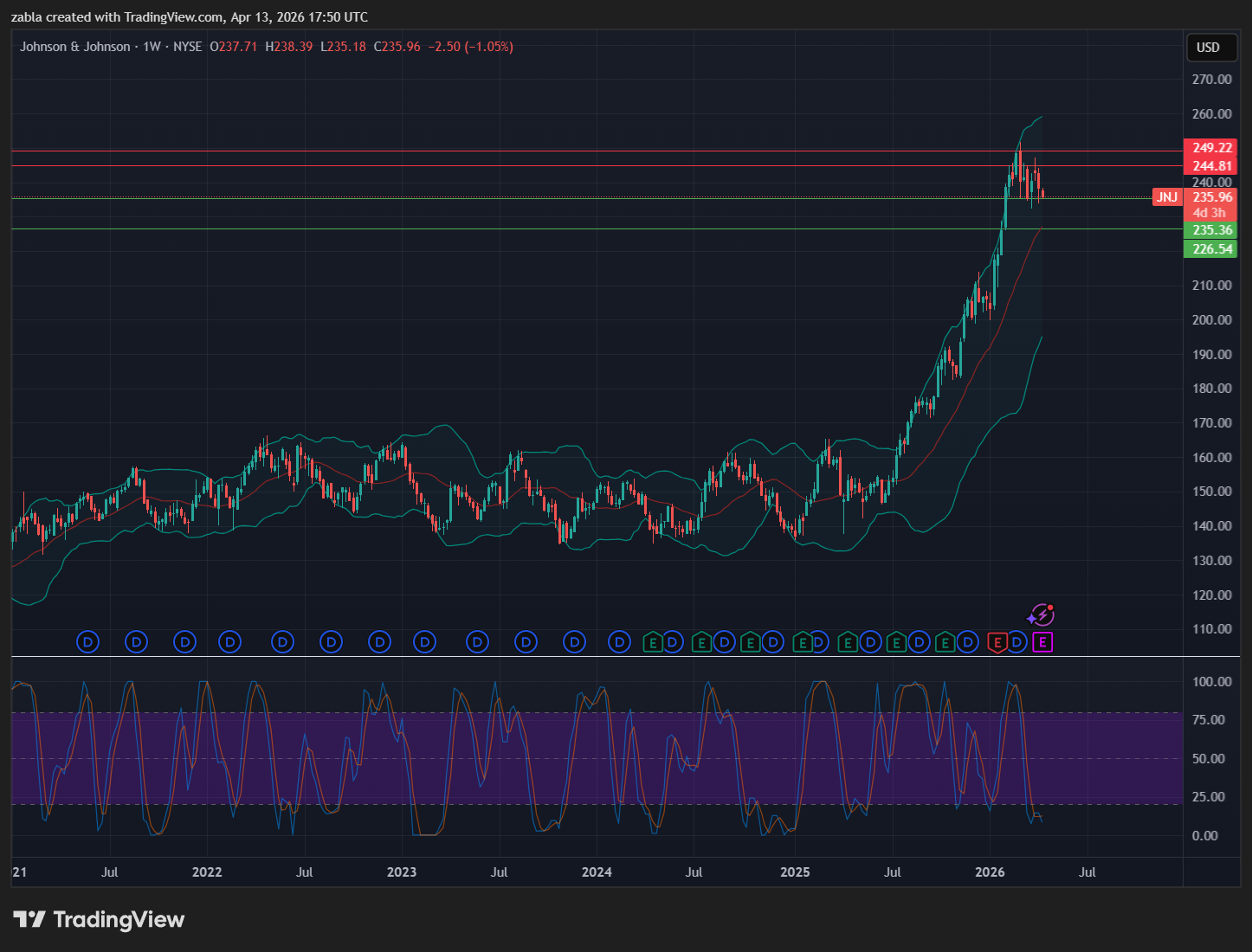Click the last blue D before green earnings markers
Screen dimensions: 1252x952
[619, 642]
